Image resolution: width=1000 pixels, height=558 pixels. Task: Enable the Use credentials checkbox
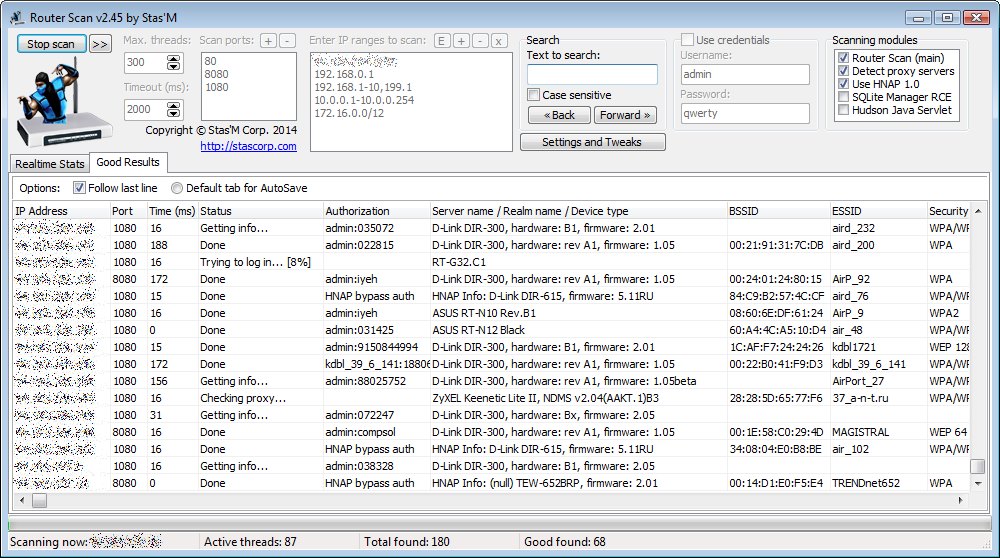[x=688, y=40]
